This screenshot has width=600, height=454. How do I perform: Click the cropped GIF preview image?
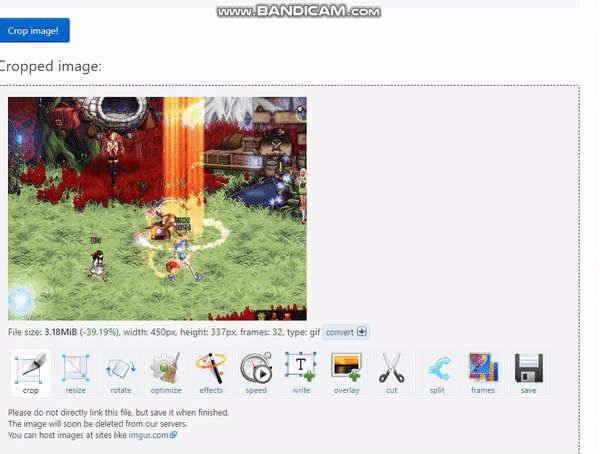157,208
